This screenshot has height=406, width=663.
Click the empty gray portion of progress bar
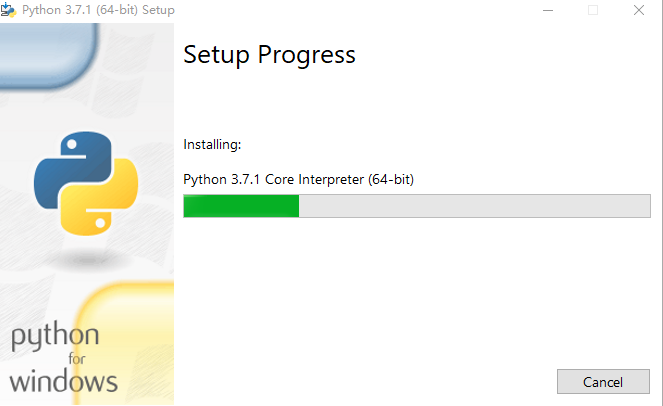pyautogui.click(x=474, y=206)
